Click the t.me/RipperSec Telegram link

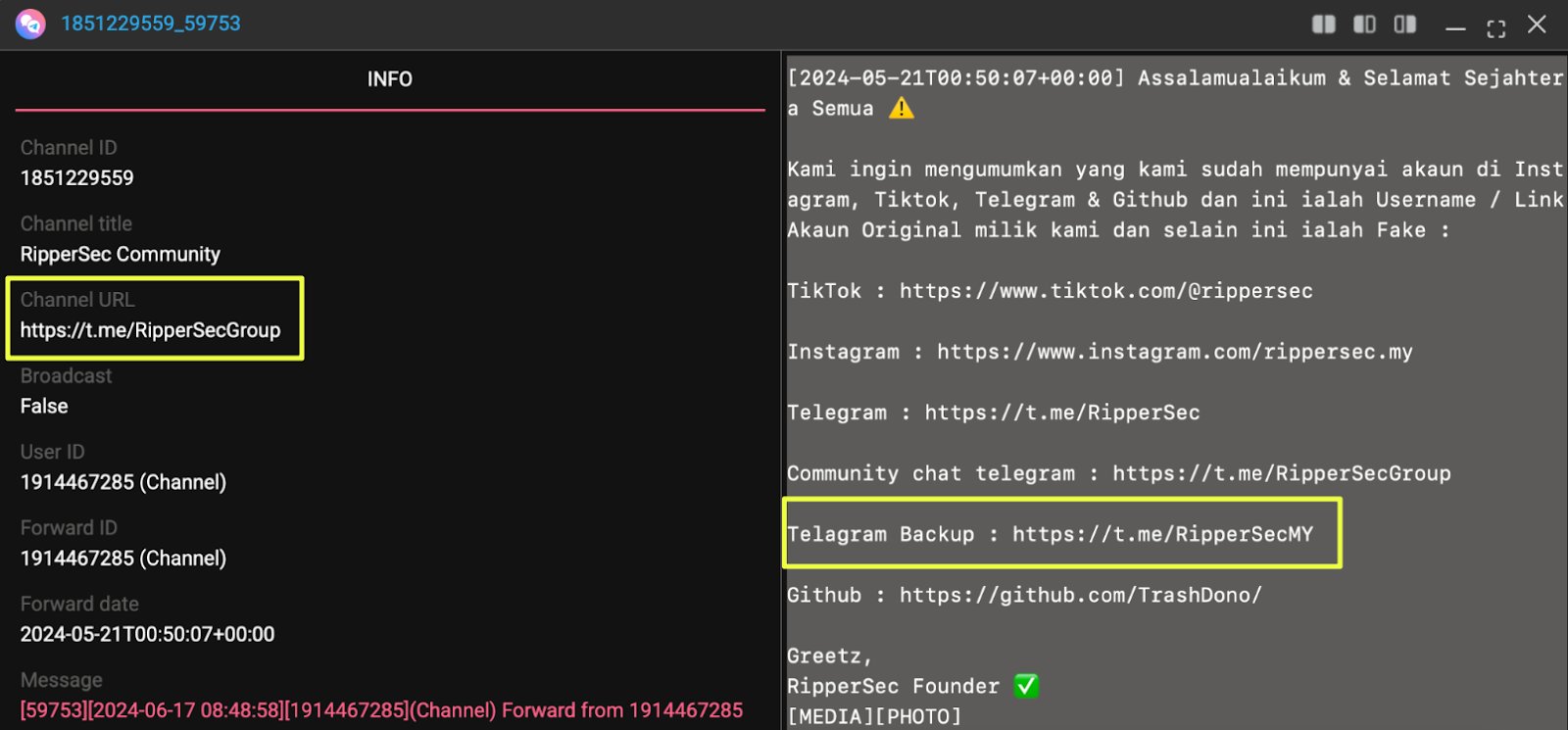1061,413
